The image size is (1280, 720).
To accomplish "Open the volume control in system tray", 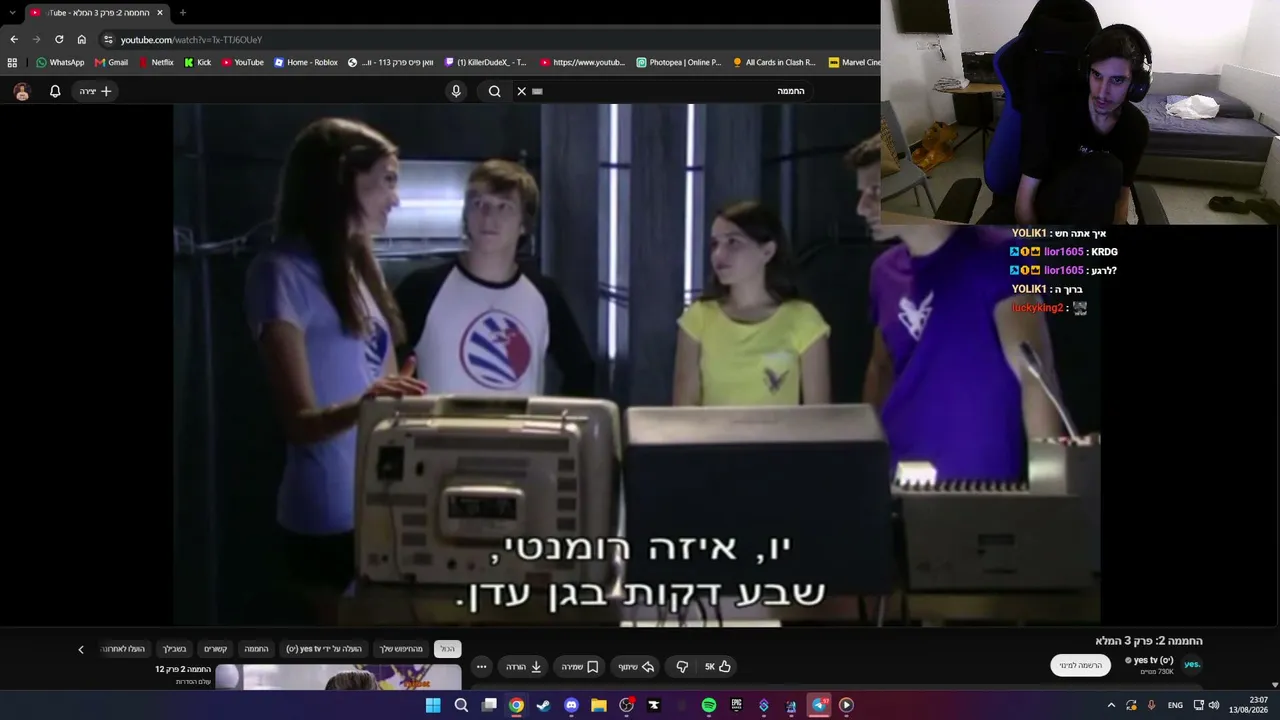I will [x=1214, y=705].
